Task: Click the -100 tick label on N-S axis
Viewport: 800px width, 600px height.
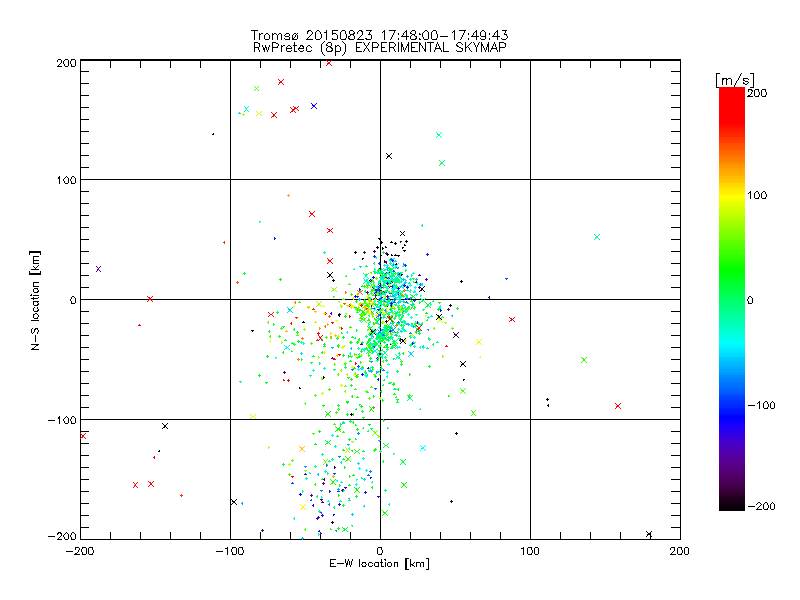Action: click(x=62, y=420)
